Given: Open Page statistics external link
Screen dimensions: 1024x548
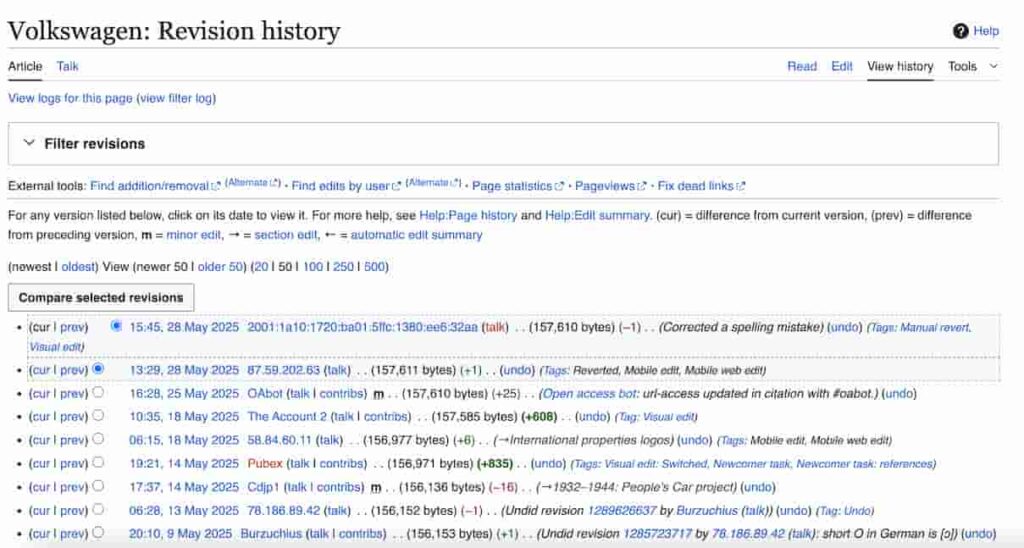Looking at the screenshot, I should click(x=511, y=186).
